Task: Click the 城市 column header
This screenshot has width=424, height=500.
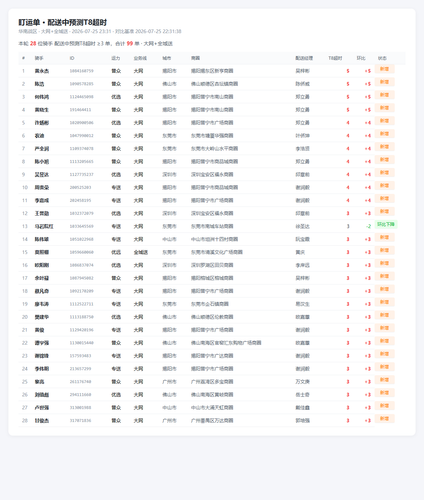Action: [x=167, y=58]
